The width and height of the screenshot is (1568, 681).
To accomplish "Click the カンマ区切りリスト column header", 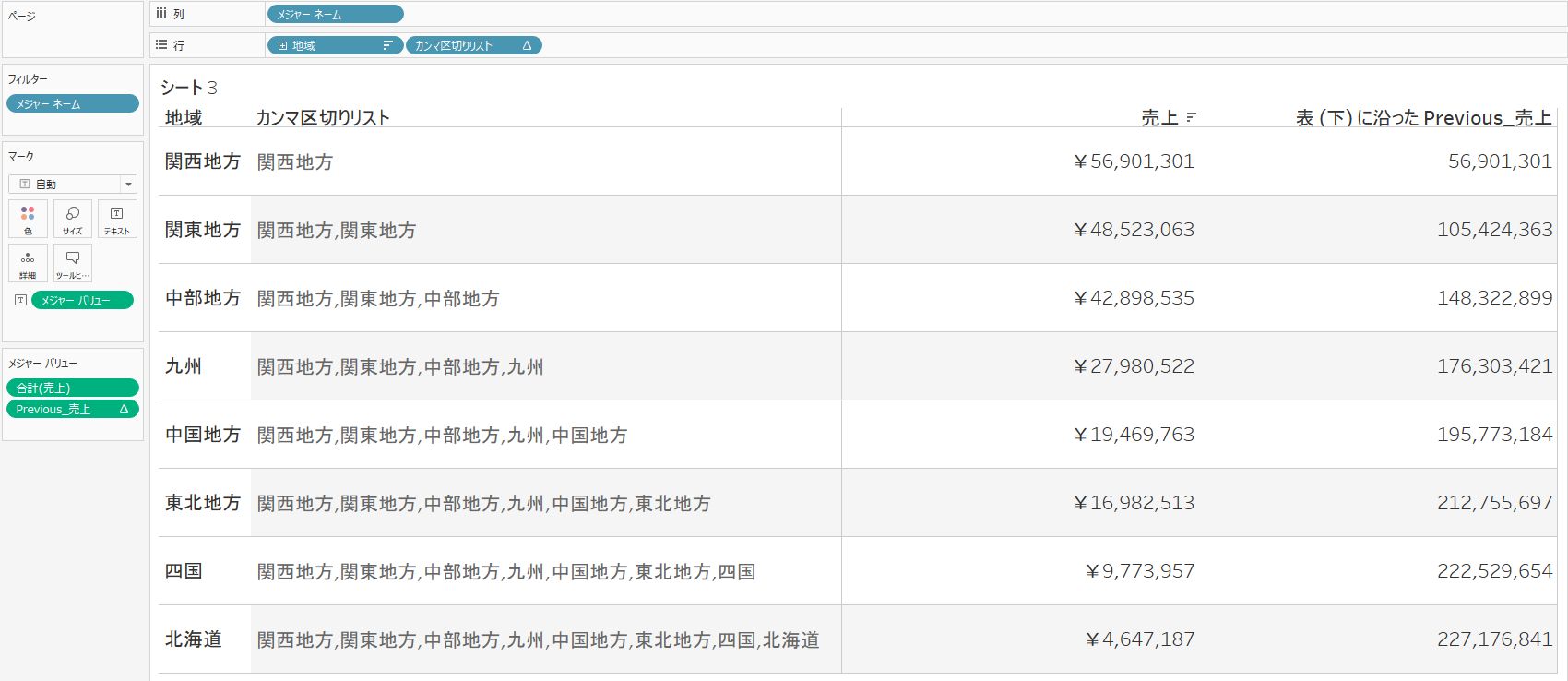I will 323,118.
